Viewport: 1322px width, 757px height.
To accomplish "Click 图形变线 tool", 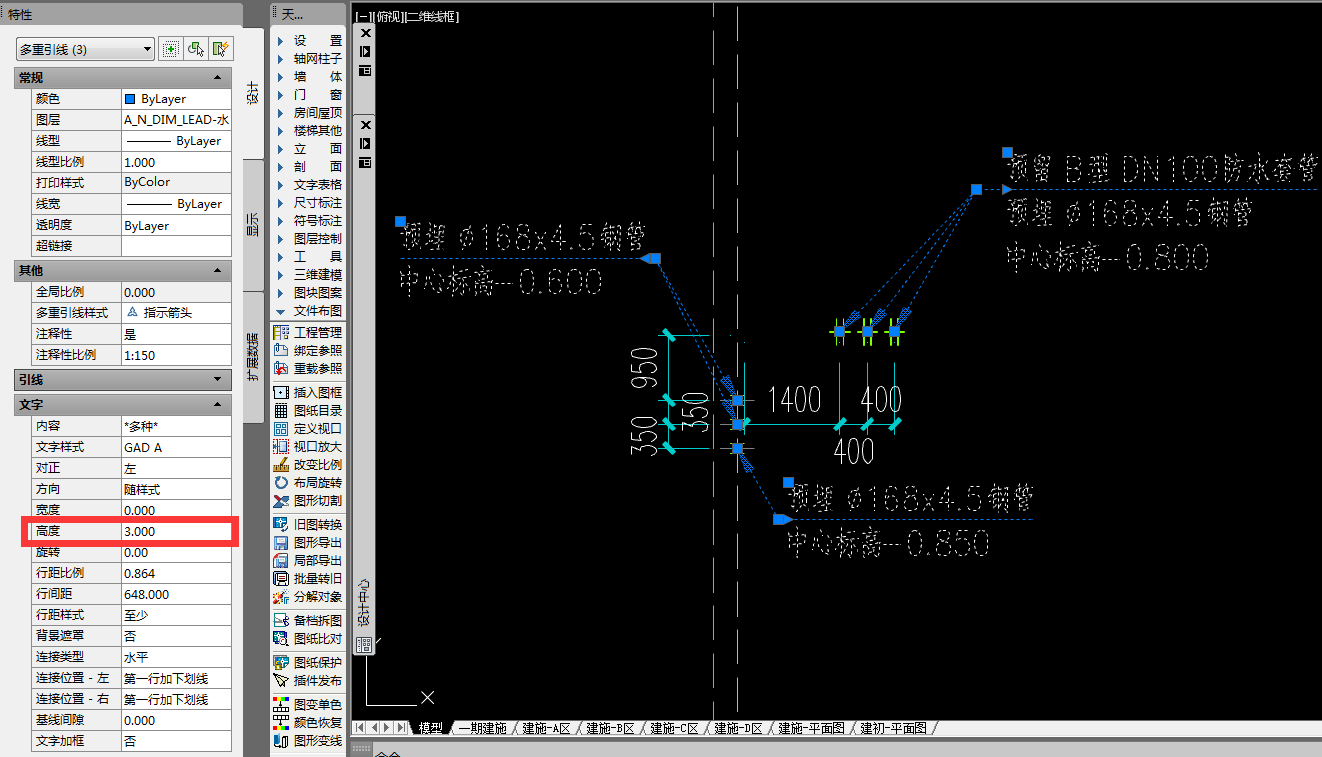I will (x=308, y=740).
